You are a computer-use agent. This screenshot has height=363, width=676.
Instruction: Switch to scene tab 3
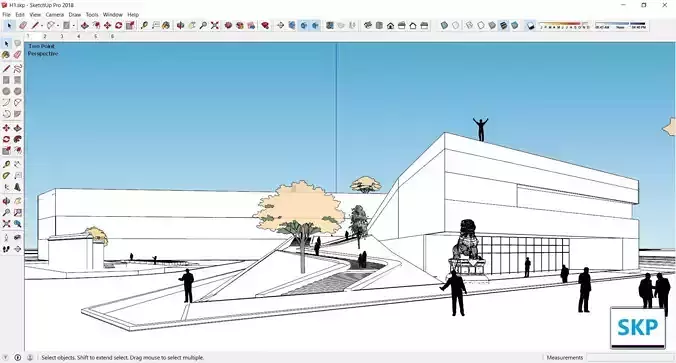62,37
